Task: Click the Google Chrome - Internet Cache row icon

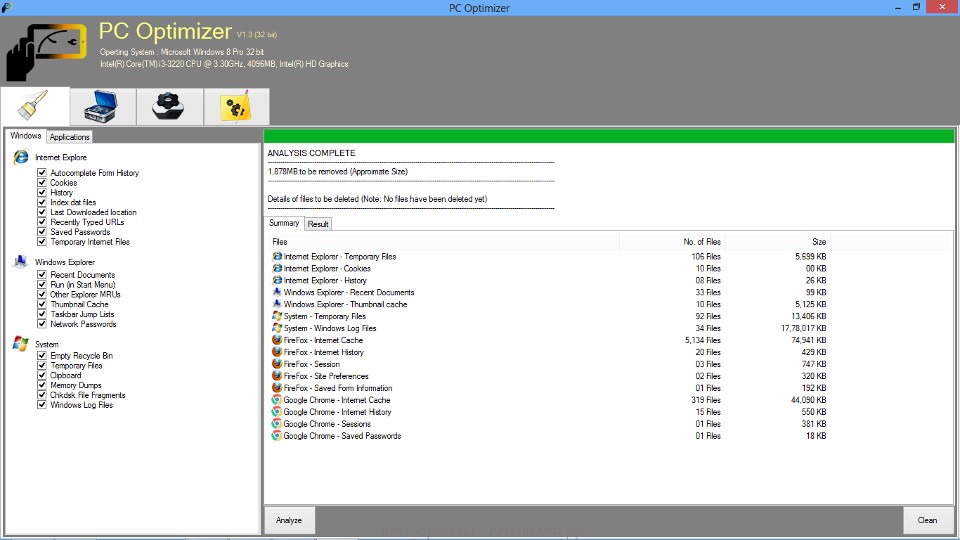Action: click(x=277, y=400)
